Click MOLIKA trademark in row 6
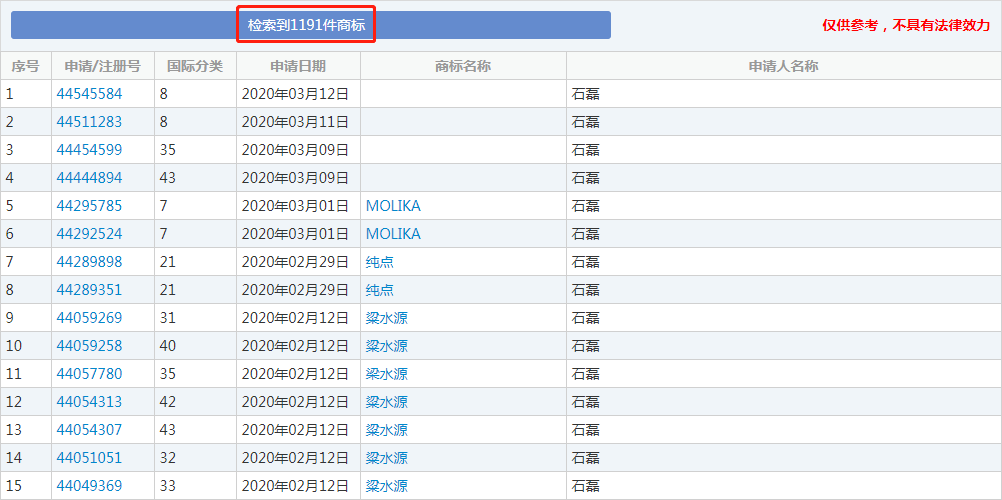 (393, 234)
